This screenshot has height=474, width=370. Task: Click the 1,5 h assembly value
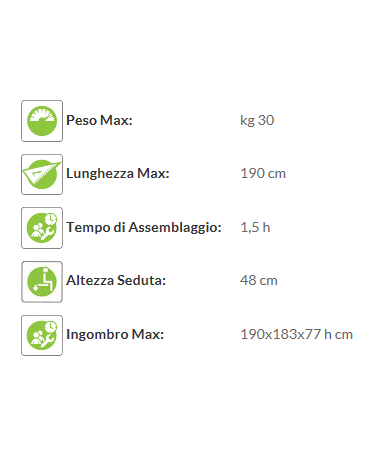click(255, 228)
